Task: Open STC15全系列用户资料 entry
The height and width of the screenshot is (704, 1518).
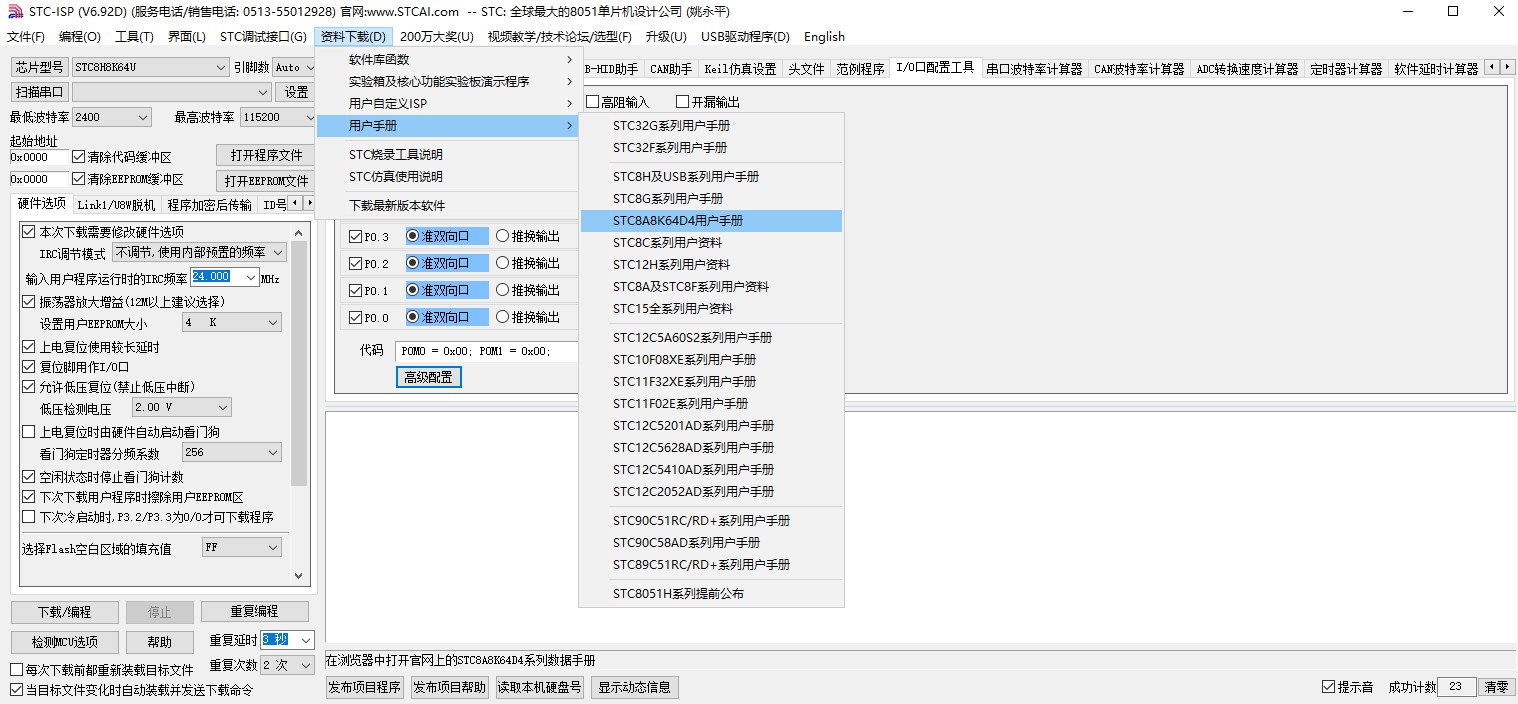Action: click(x=711, y=308)
